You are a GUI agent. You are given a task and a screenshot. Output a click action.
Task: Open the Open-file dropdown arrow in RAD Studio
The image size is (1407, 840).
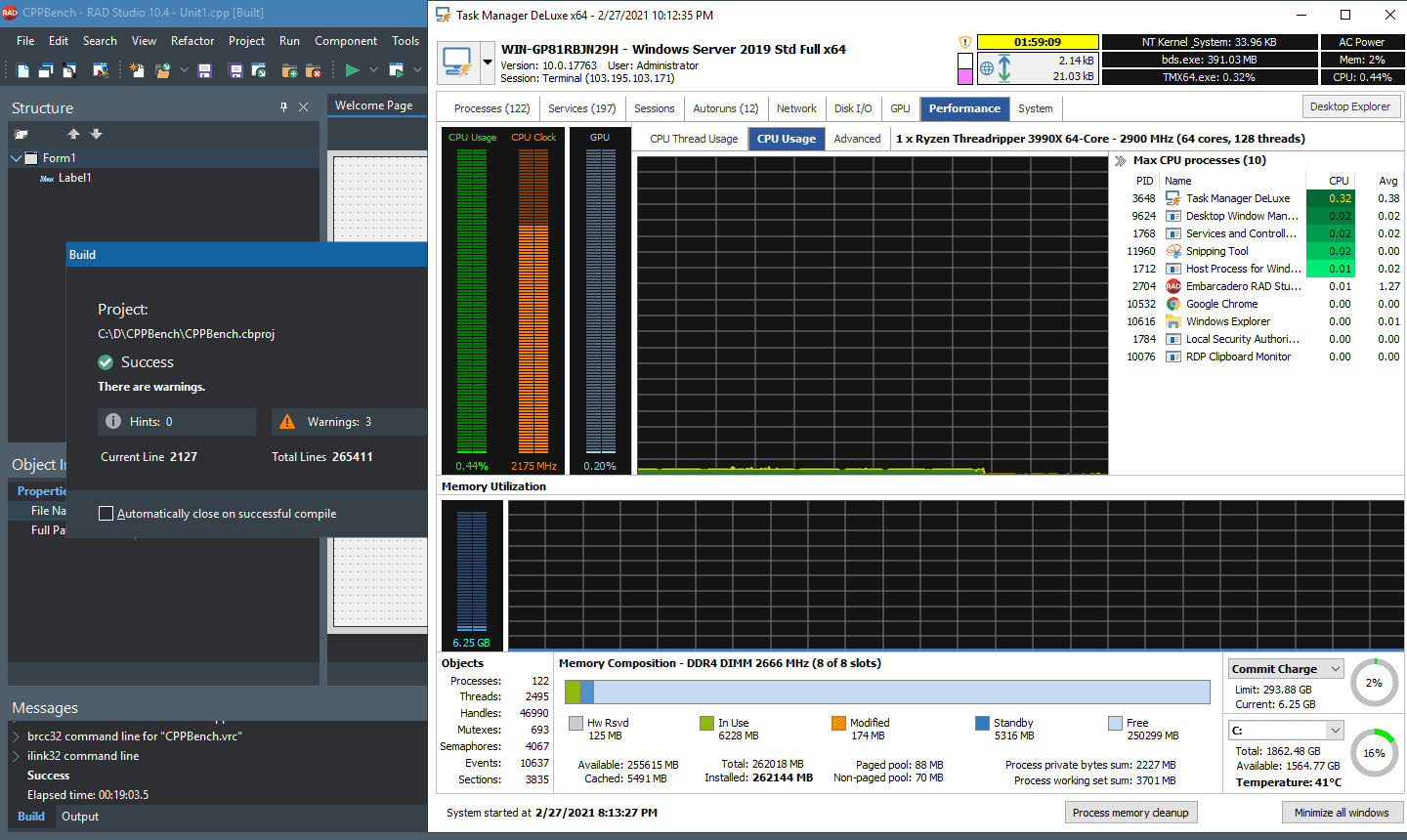184,70
